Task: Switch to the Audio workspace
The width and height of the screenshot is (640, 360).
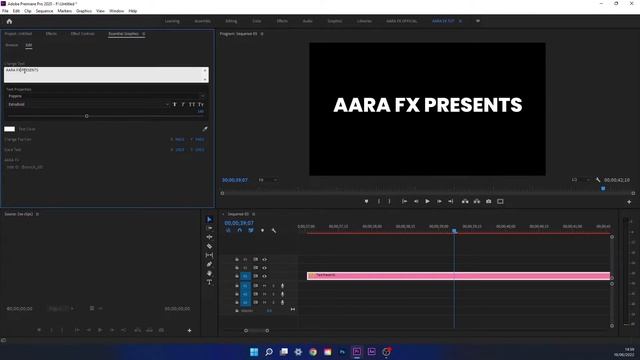Action: (x=307, y=21)
